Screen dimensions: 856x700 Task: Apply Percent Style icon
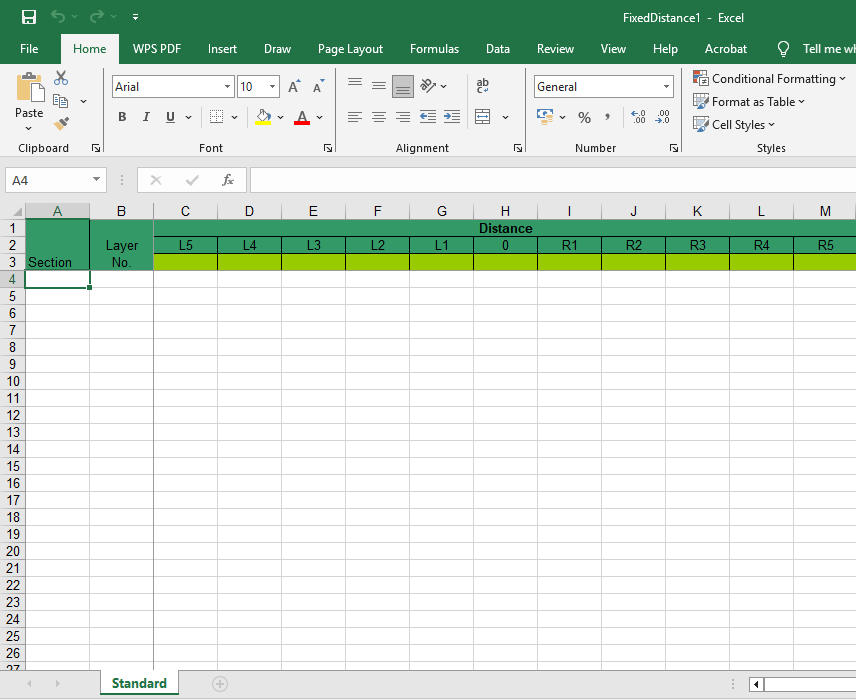point(584,117)
